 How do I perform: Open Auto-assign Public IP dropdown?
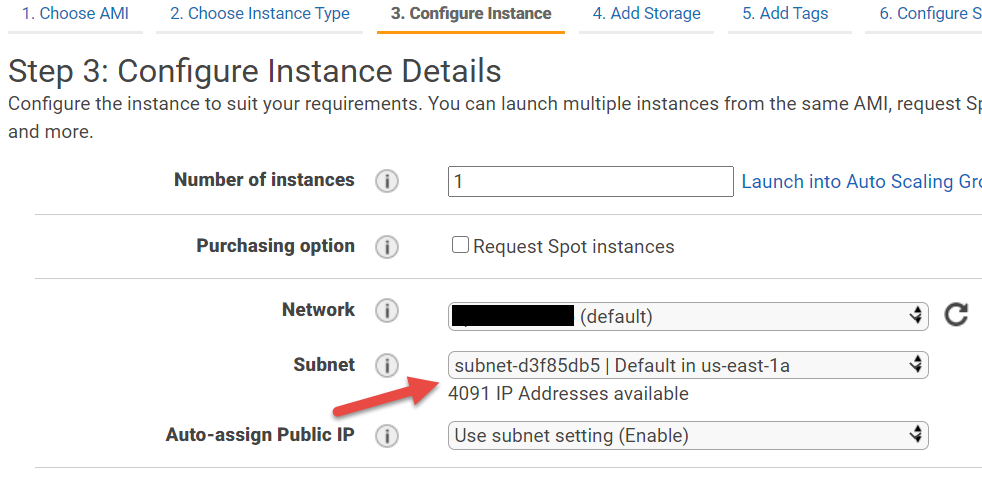tap(688, 435)
